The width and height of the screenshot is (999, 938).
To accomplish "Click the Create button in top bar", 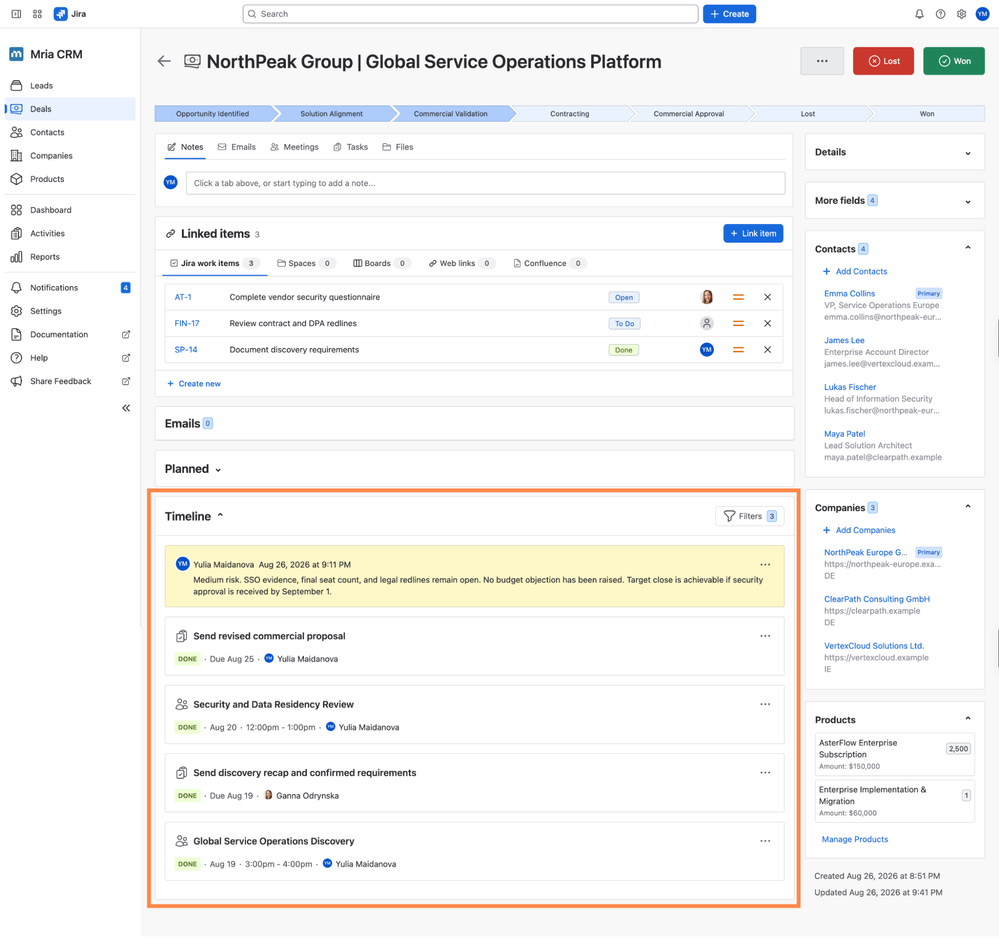I will point(729,14).
